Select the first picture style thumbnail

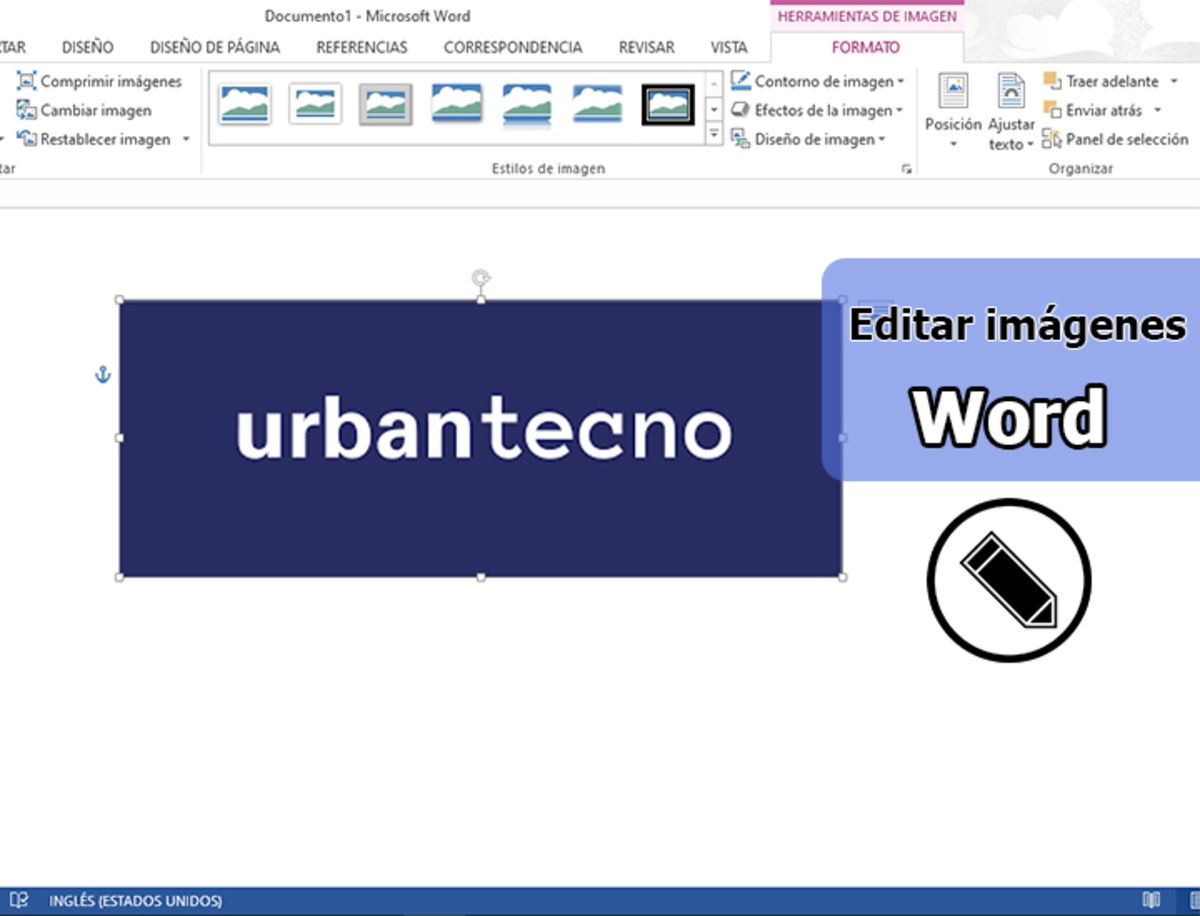[243, 103]
